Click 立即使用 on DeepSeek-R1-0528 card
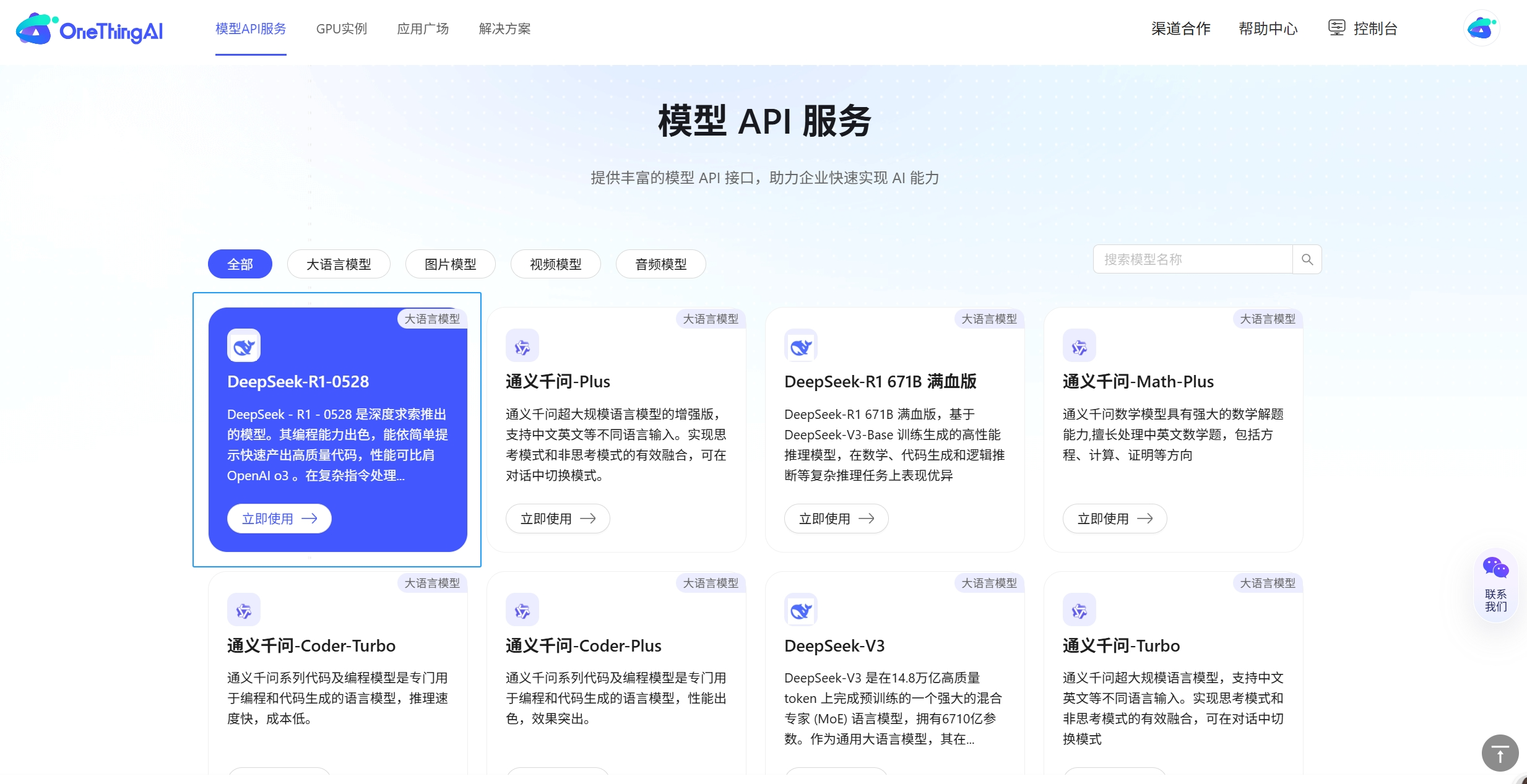1527x784 pixels. click(279, 519)
